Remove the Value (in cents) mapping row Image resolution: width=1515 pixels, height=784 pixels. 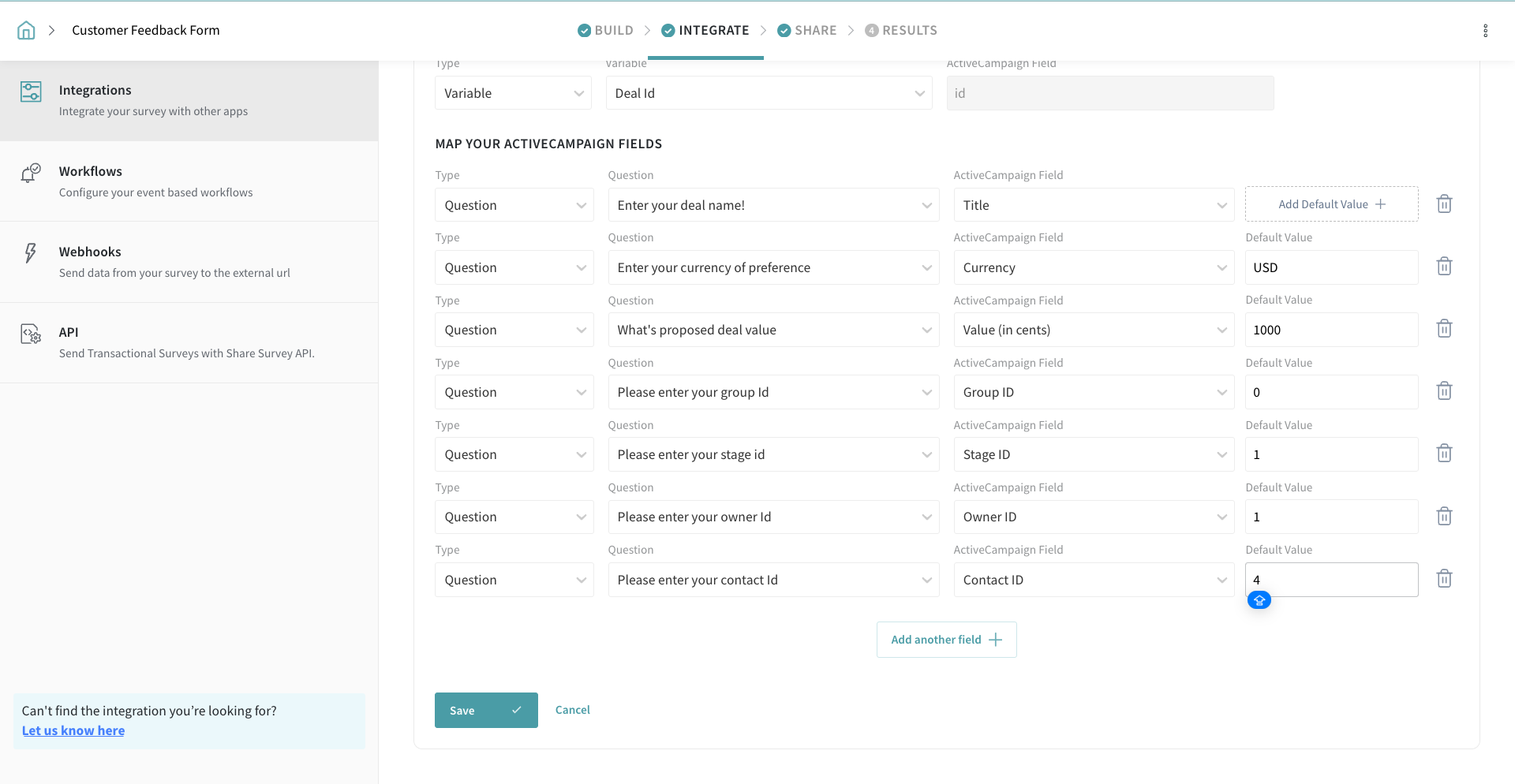pos(1444,329)
